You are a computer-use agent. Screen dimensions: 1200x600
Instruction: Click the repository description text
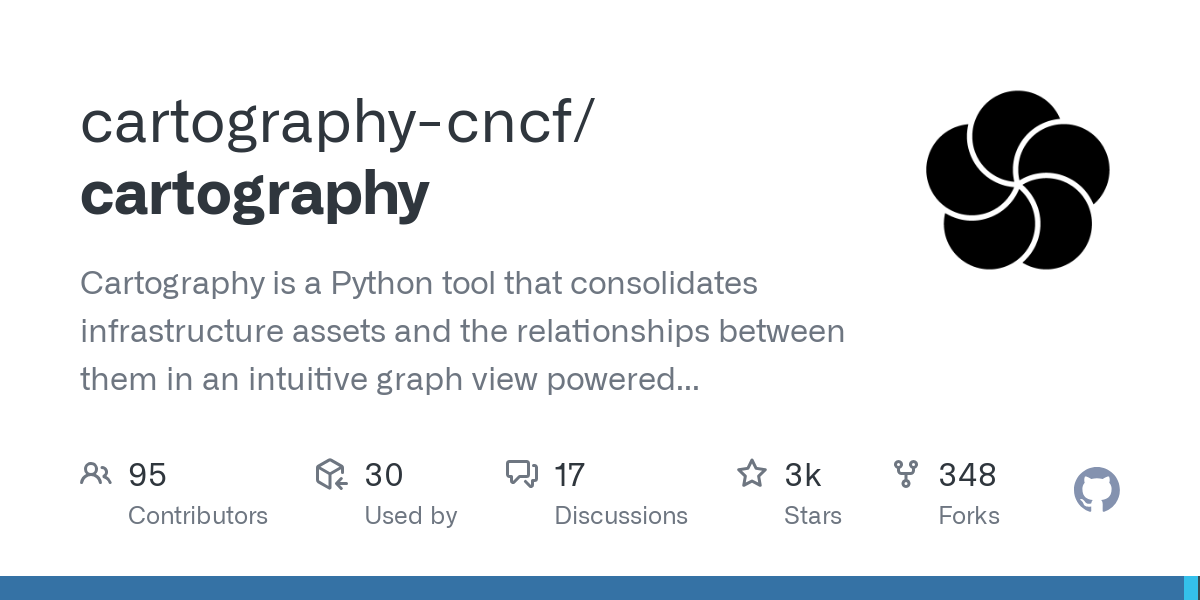pos(462,331)
